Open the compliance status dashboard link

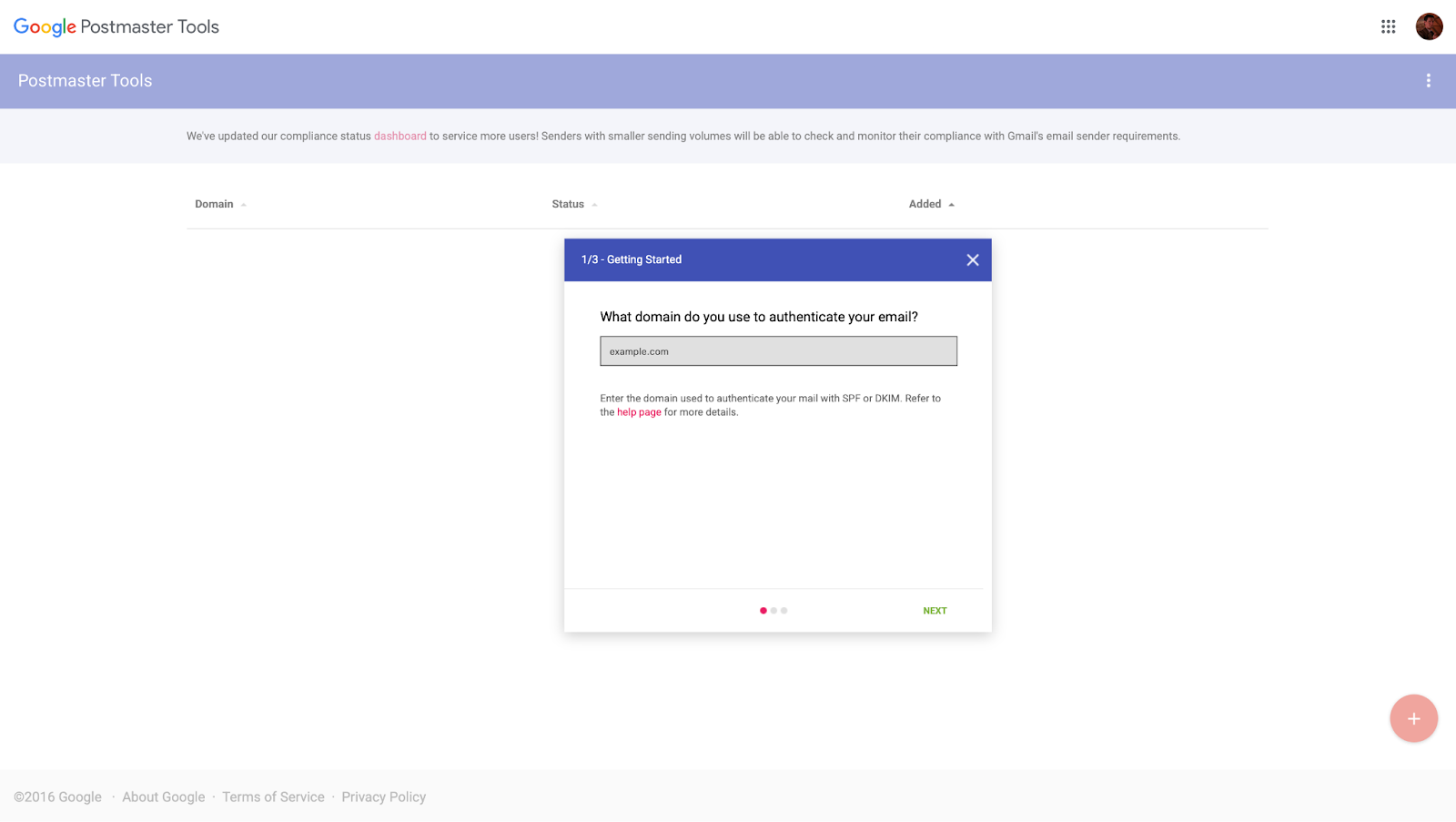[x=399, y=137]
